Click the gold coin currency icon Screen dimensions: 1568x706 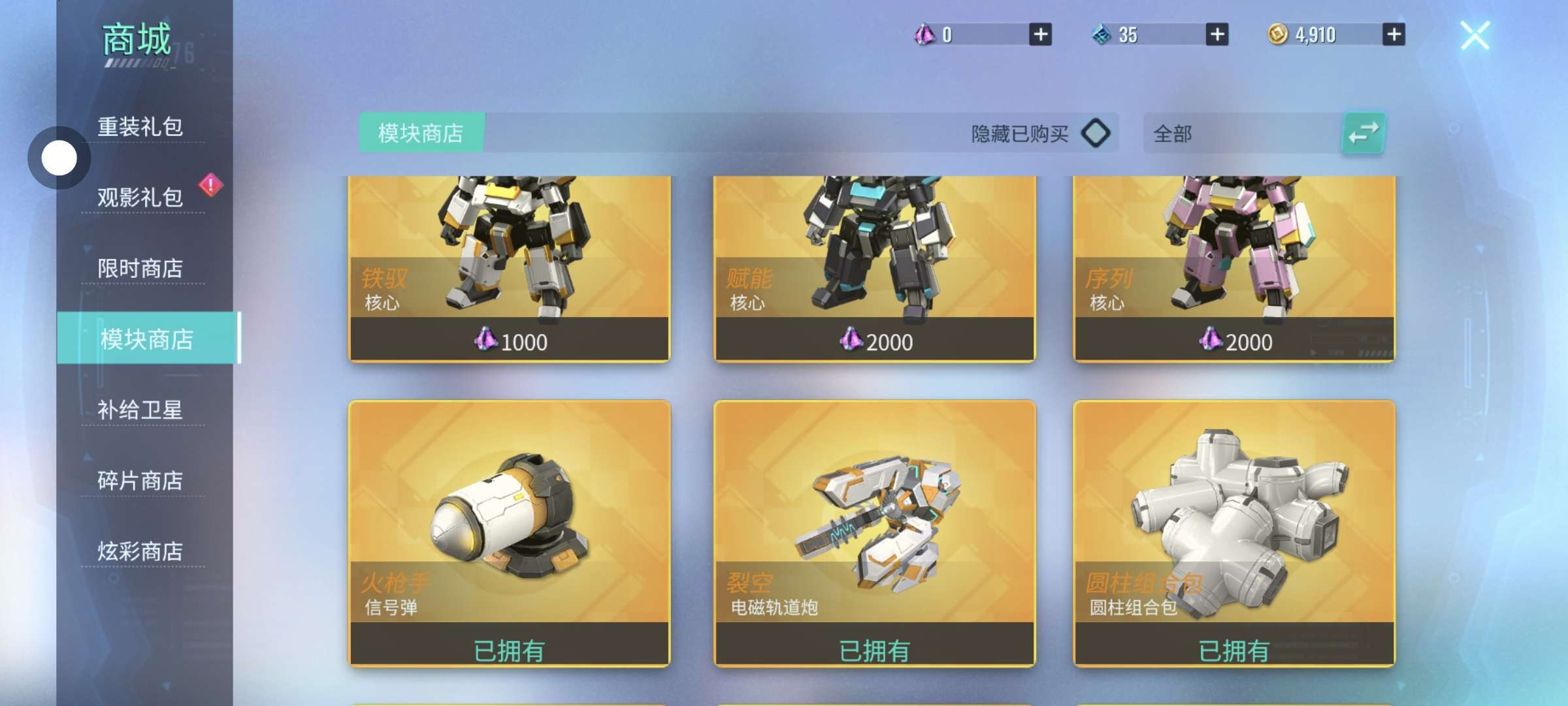[1277, 34]
